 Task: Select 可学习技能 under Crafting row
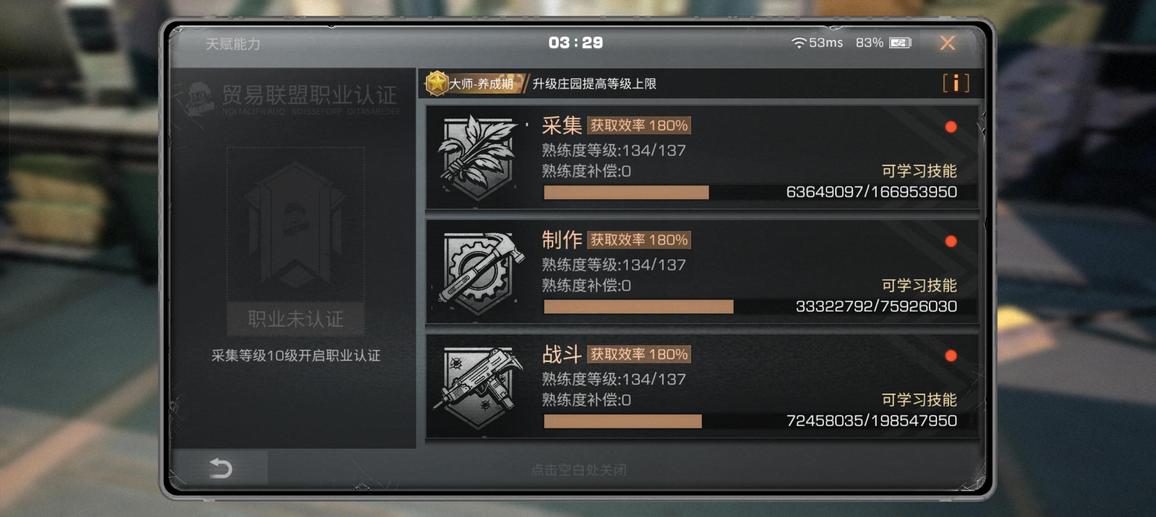click(919, 285)
